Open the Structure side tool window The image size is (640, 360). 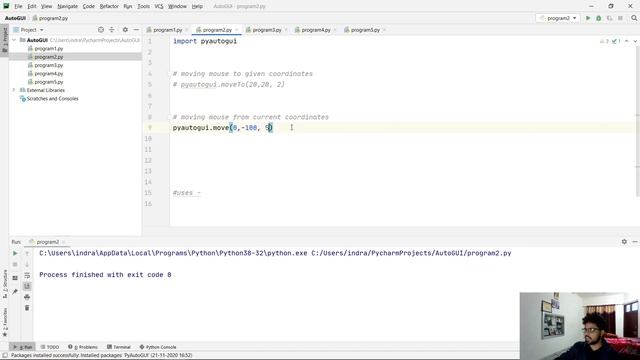(4, 283)
